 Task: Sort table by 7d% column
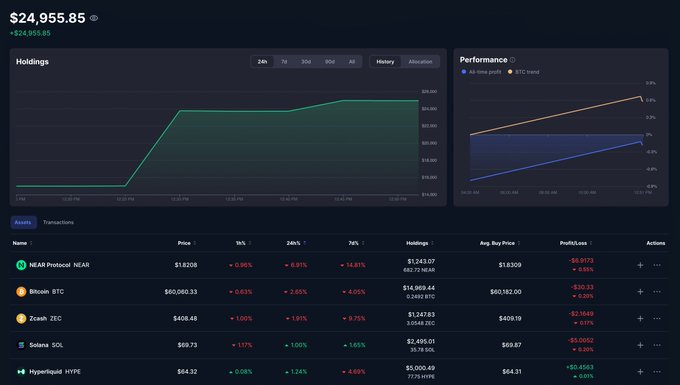(356, 243)
